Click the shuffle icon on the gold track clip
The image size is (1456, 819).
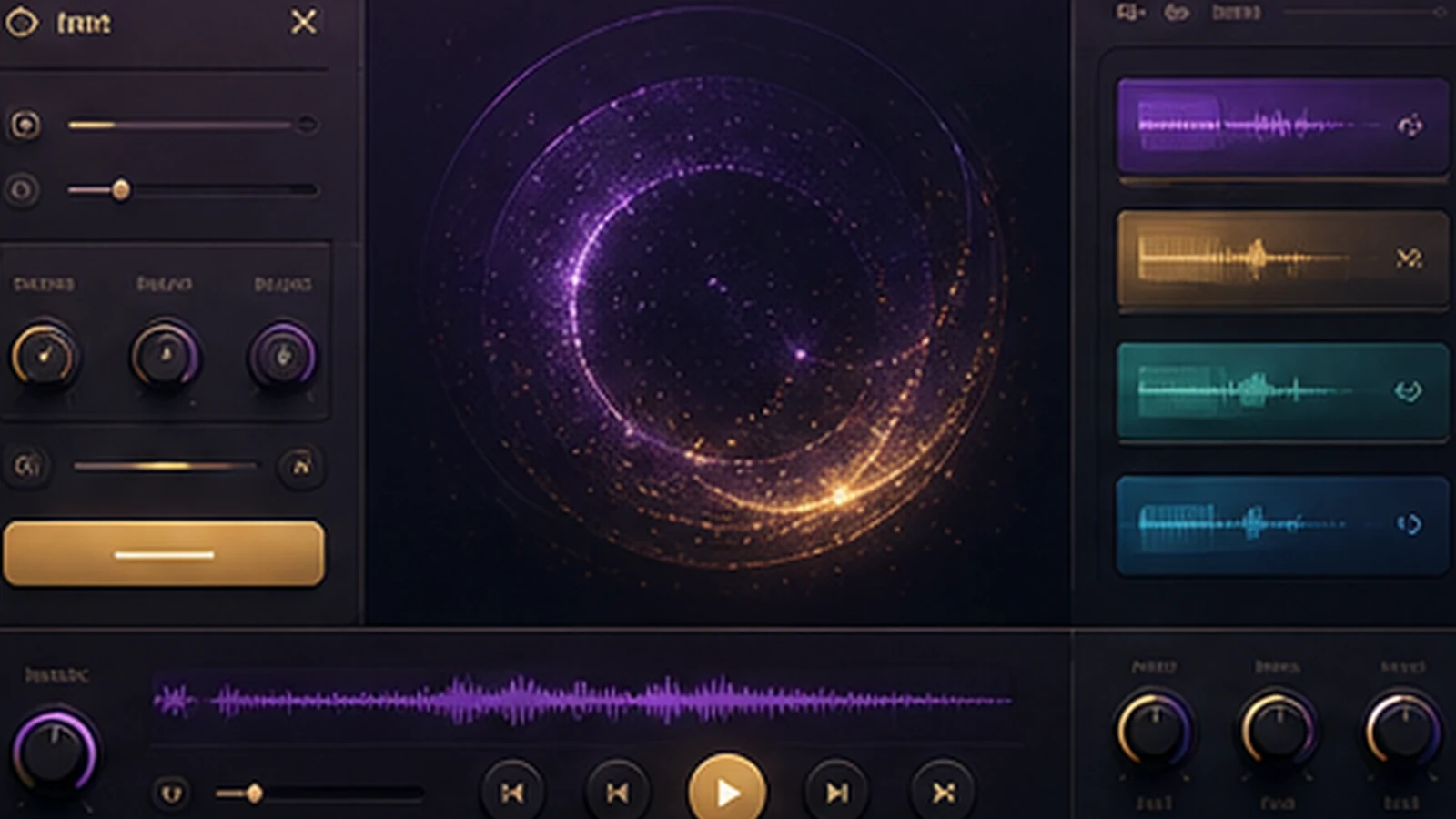tap(1409, 258)
